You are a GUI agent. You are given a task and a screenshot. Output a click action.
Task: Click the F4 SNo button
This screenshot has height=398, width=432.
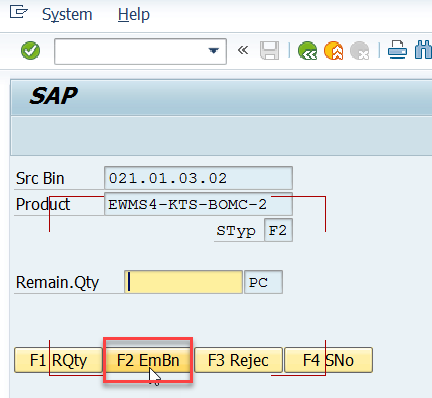328,360
